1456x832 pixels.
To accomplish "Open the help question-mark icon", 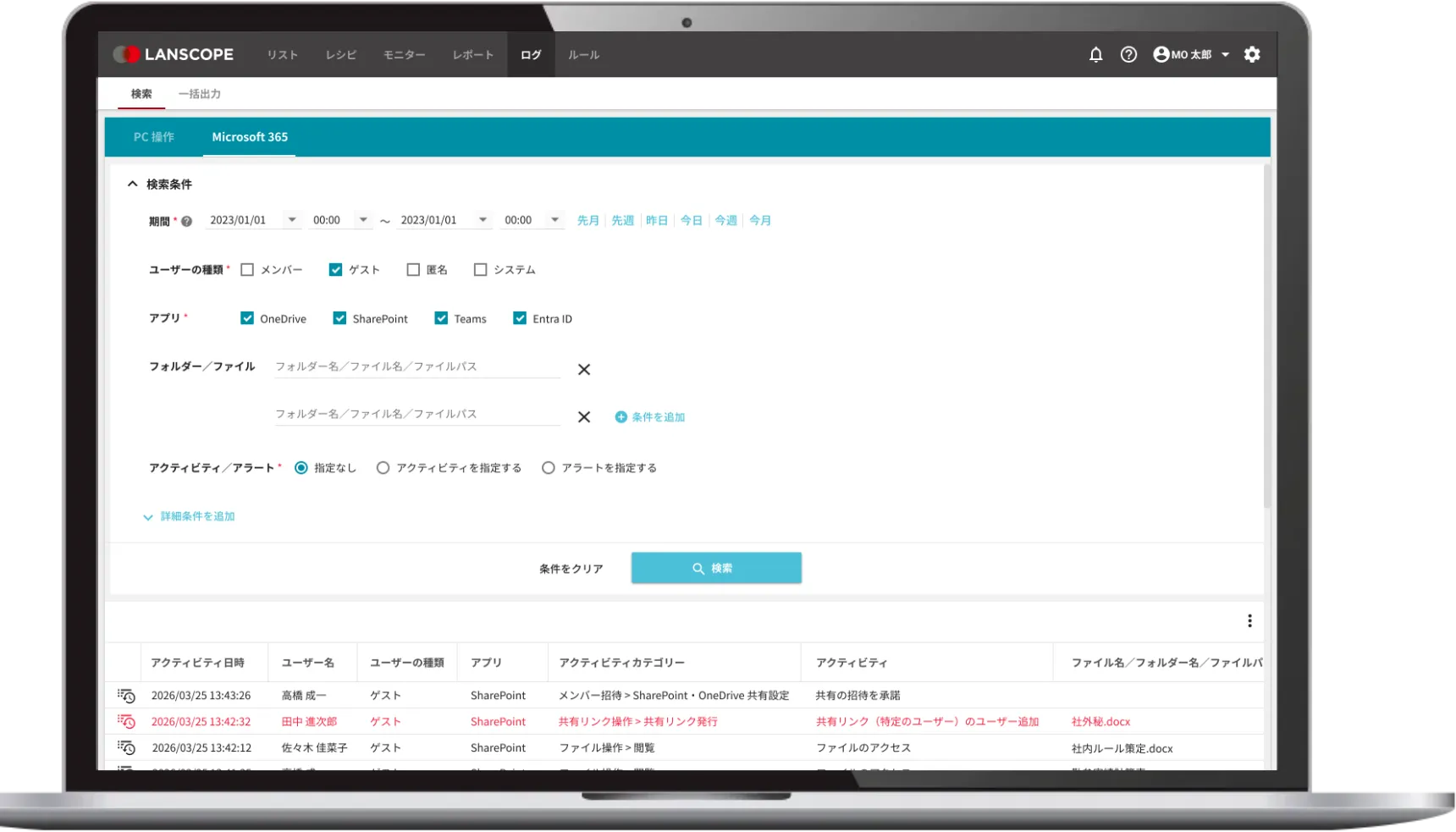I will coord(1128,54).
